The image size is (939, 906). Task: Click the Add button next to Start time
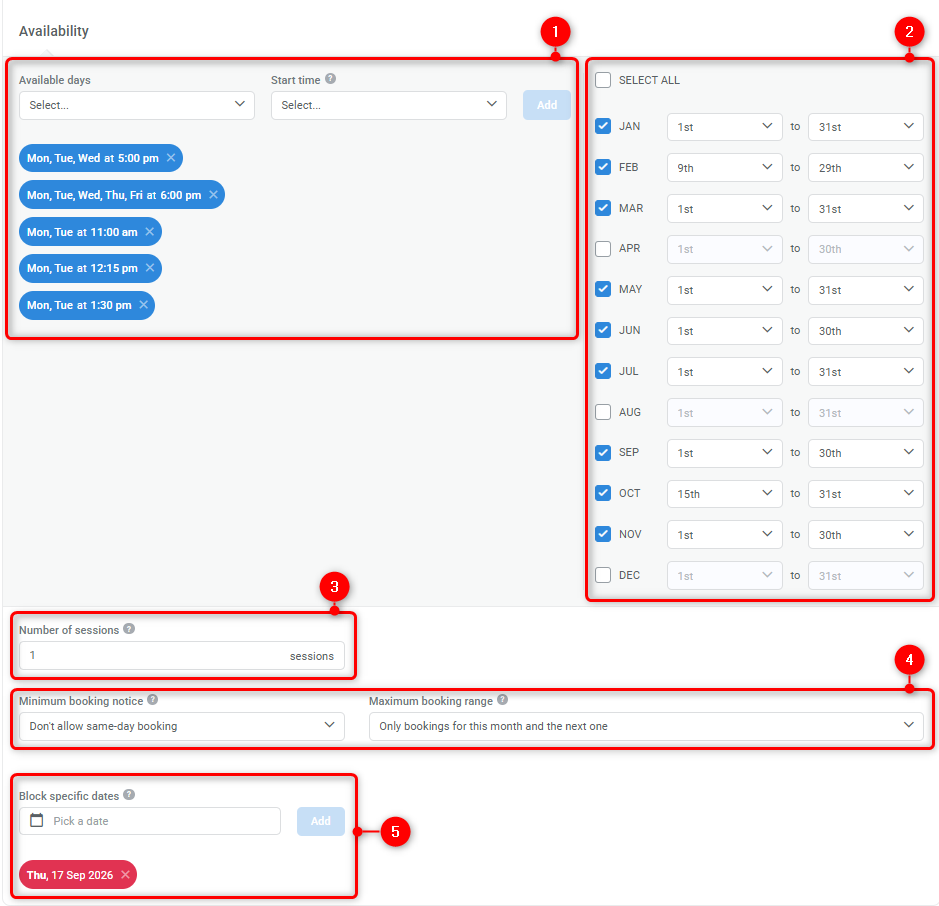point(546,104)
